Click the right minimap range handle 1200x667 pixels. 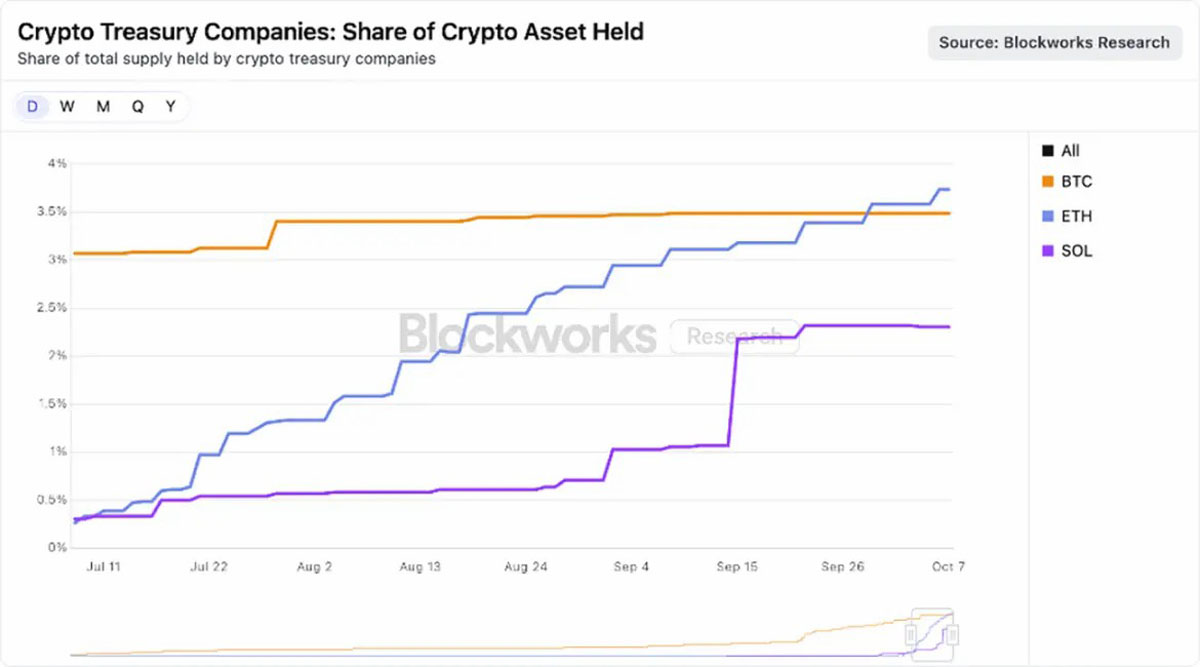click(952, 635)
